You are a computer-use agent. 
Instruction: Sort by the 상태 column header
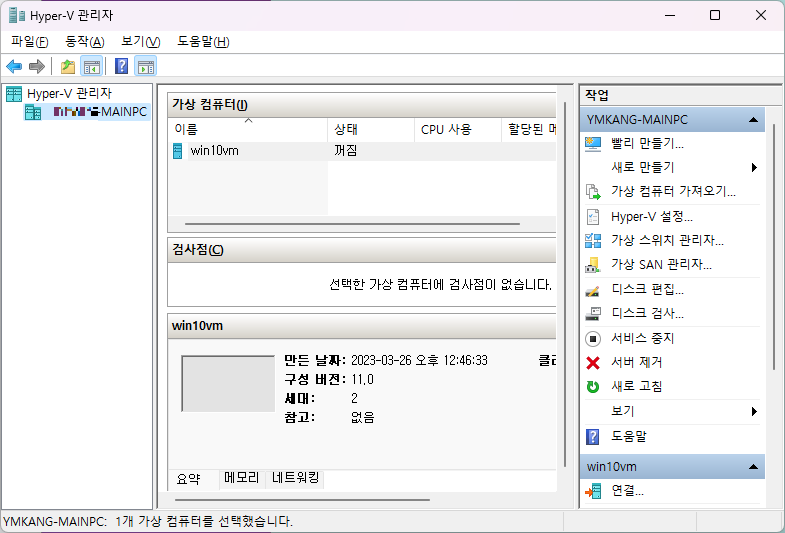pos(371,130)
